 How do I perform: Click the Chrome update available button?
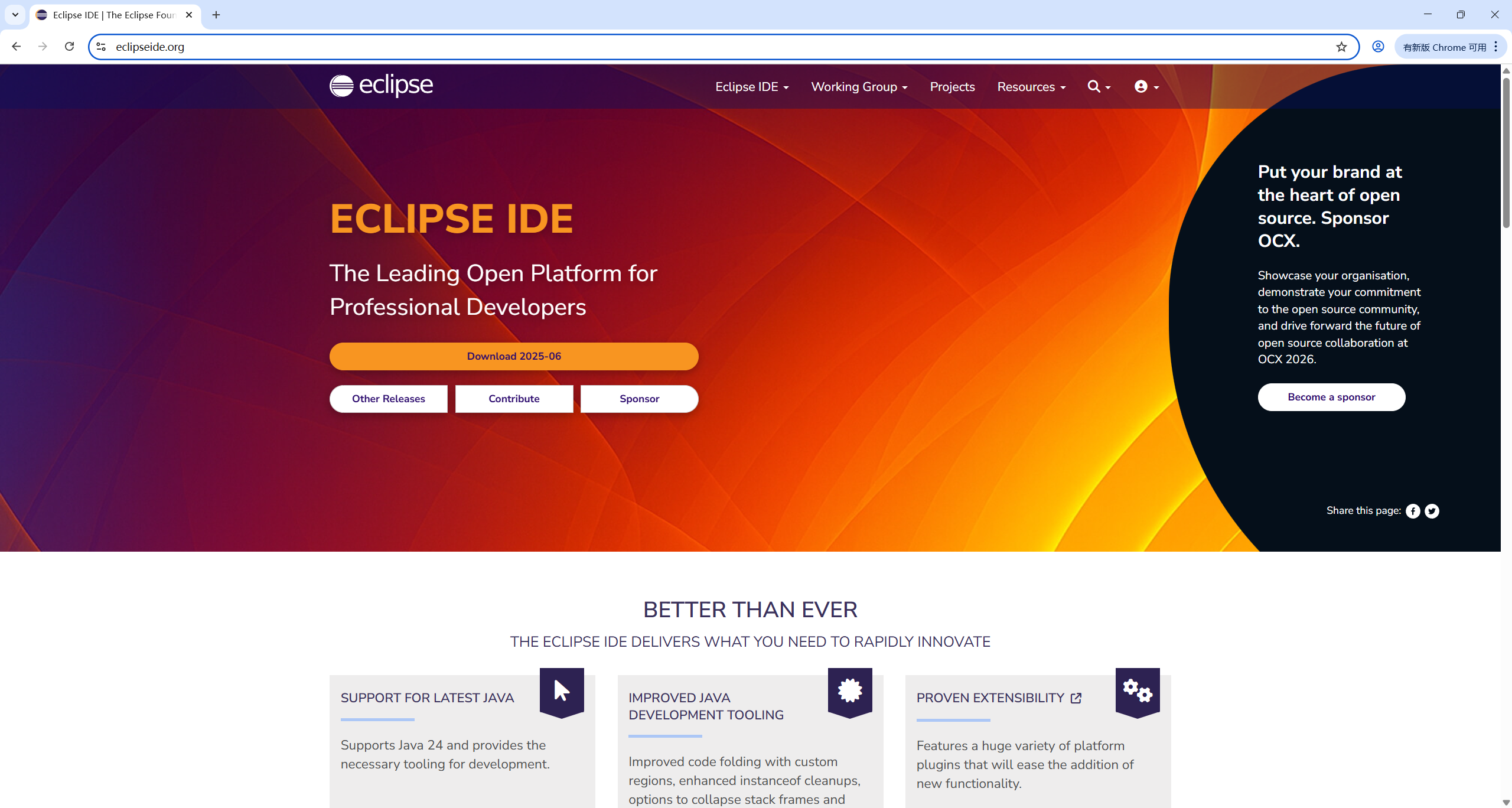pyautogui.click(x=1443, y=47)
